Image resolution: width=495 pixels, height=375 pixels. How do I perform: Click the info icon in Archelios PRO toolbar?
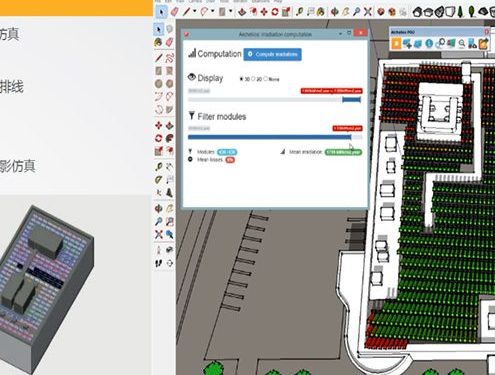click(429, 43)
